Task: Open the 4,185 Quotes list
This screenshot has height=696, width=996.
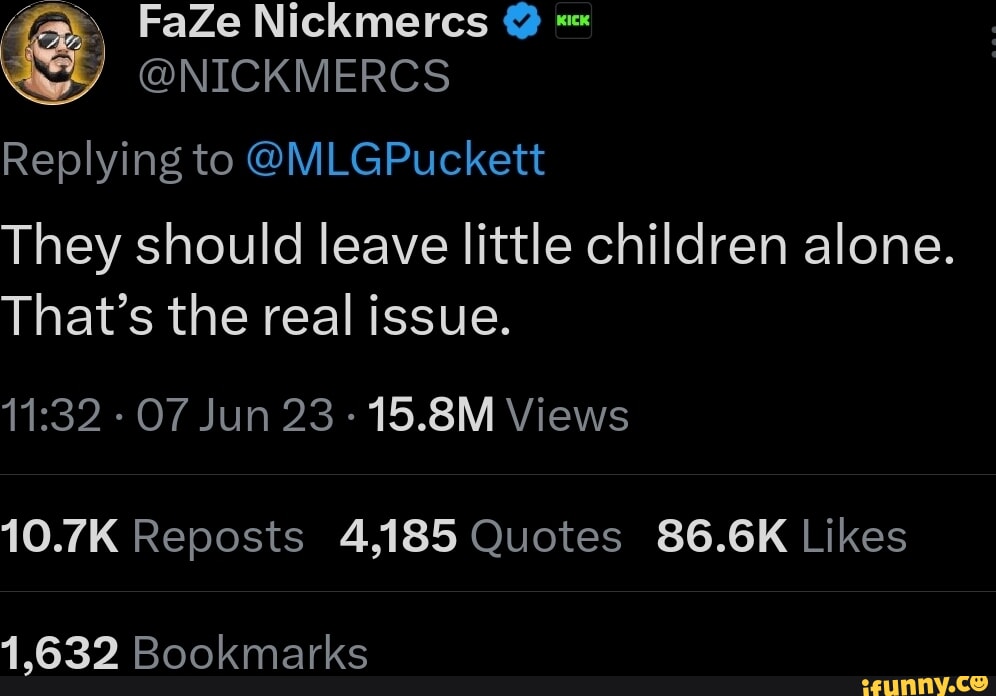Action: pyautogui.click(x=483, y=536)
